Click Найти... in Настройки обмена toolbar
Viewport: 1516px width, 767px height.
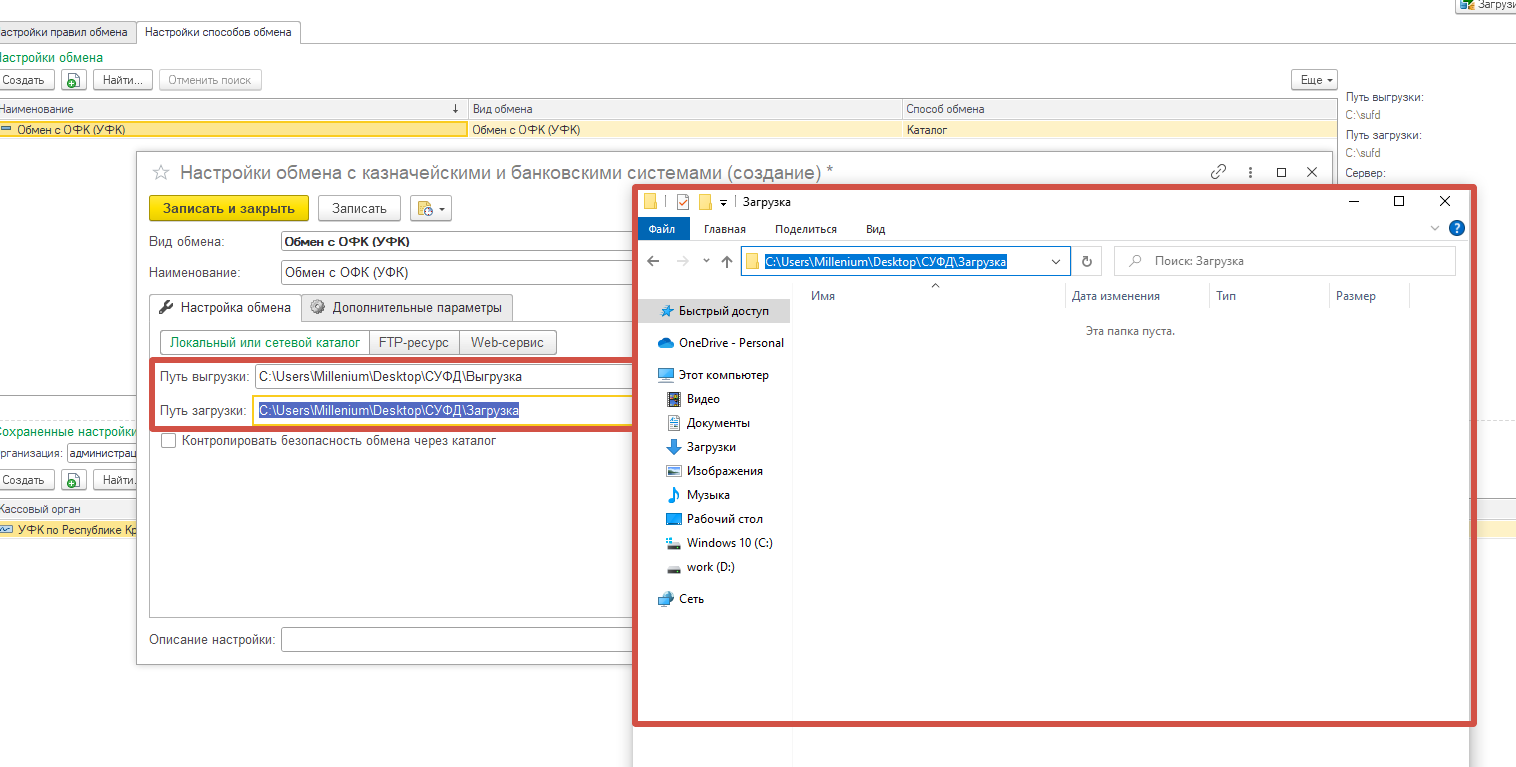pyautogui.click(x=123, y=80)
